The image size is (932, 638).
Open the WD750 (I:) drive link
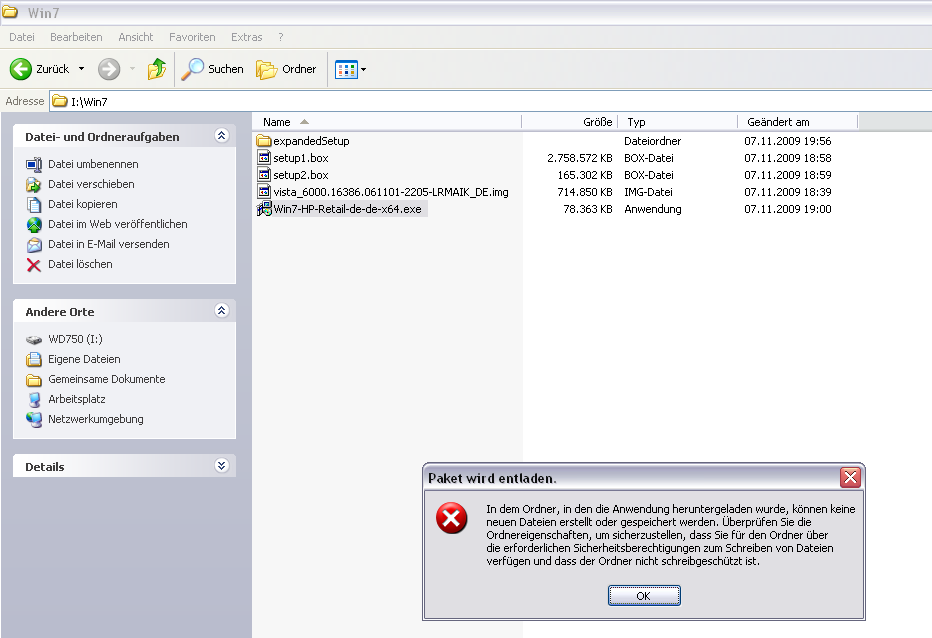click(x=75, y=340)
